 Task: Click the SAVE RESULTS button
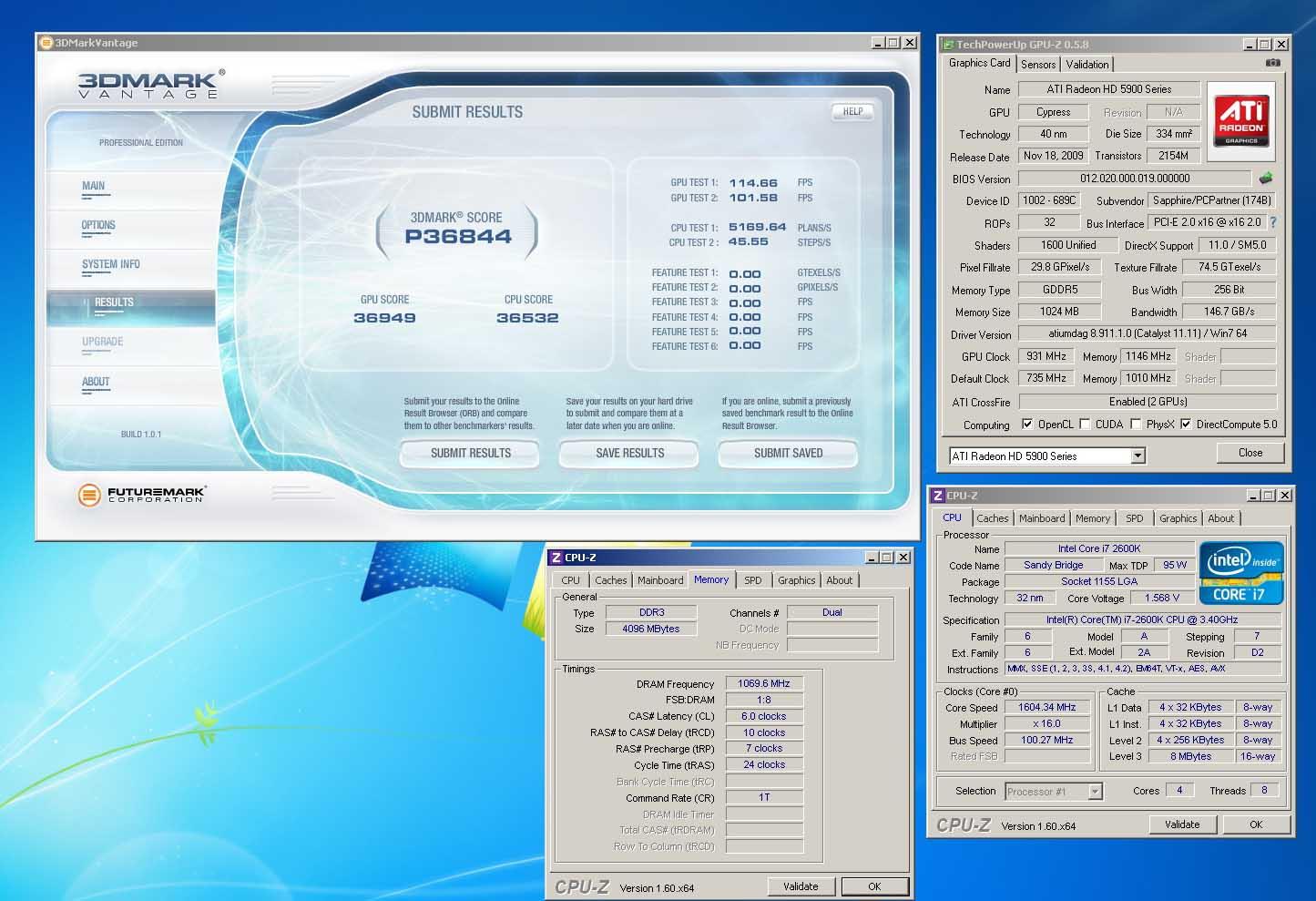click(629, 453)
